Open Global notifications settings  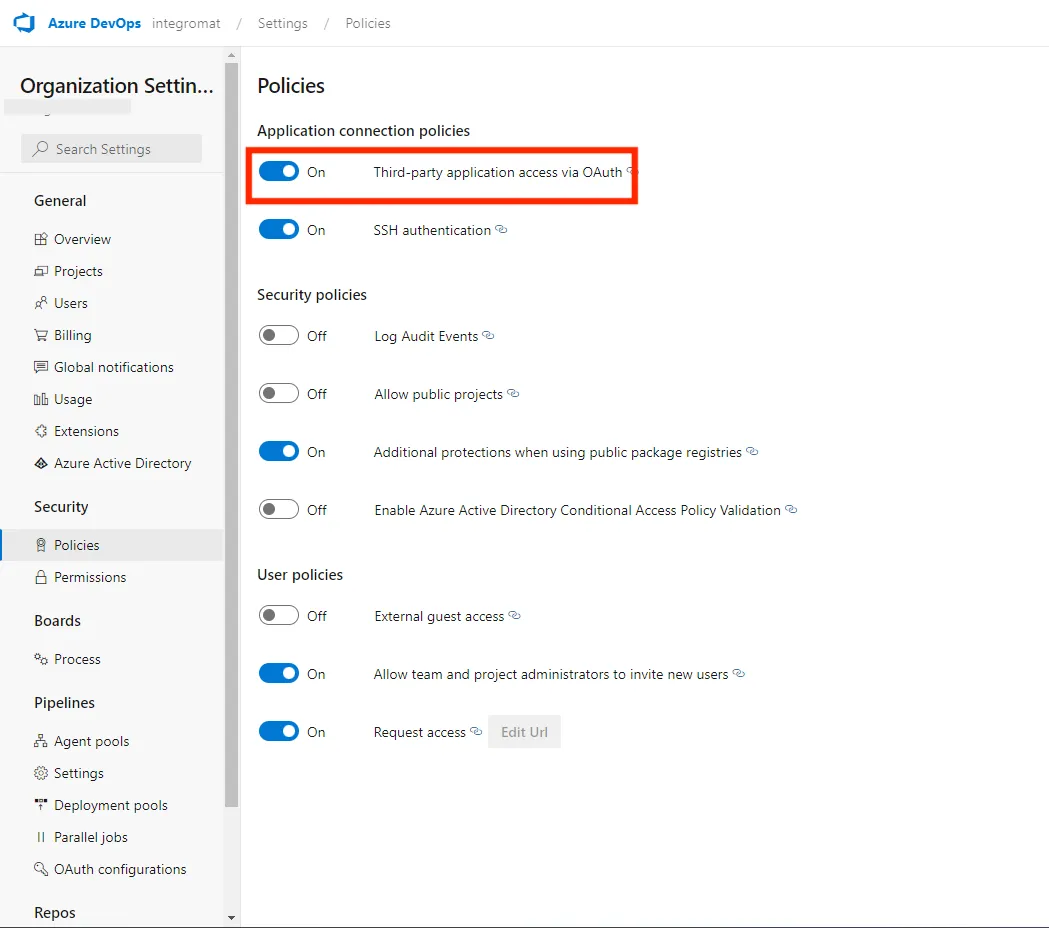(x=112, y=367)
